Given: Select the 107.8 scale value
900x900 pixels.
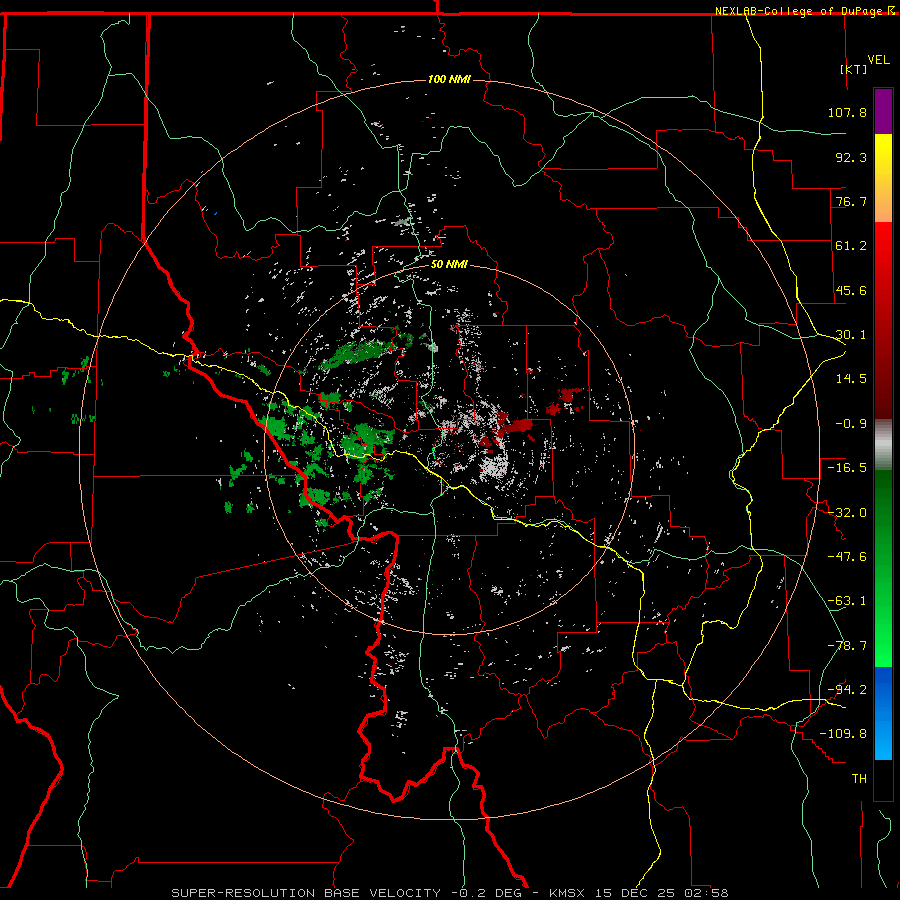Looking at the screenshot, I should pos(847,112).
